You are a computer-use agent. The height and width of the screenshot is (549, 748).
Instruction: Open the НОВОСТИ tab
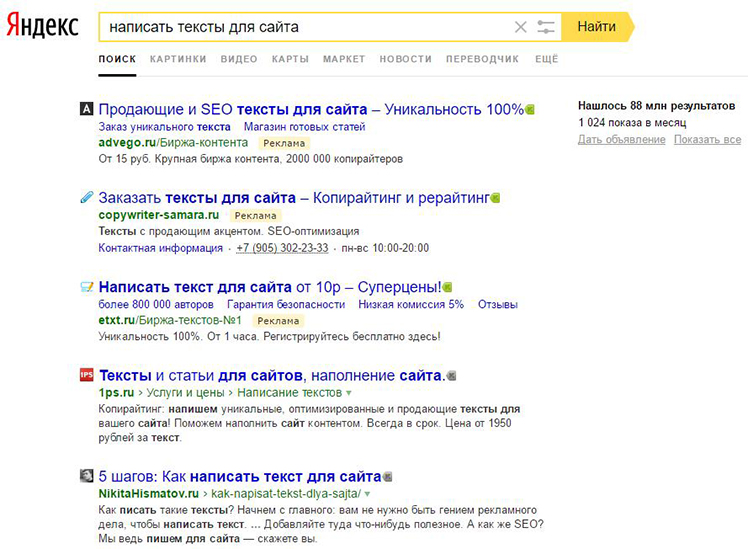coord(405,59)
